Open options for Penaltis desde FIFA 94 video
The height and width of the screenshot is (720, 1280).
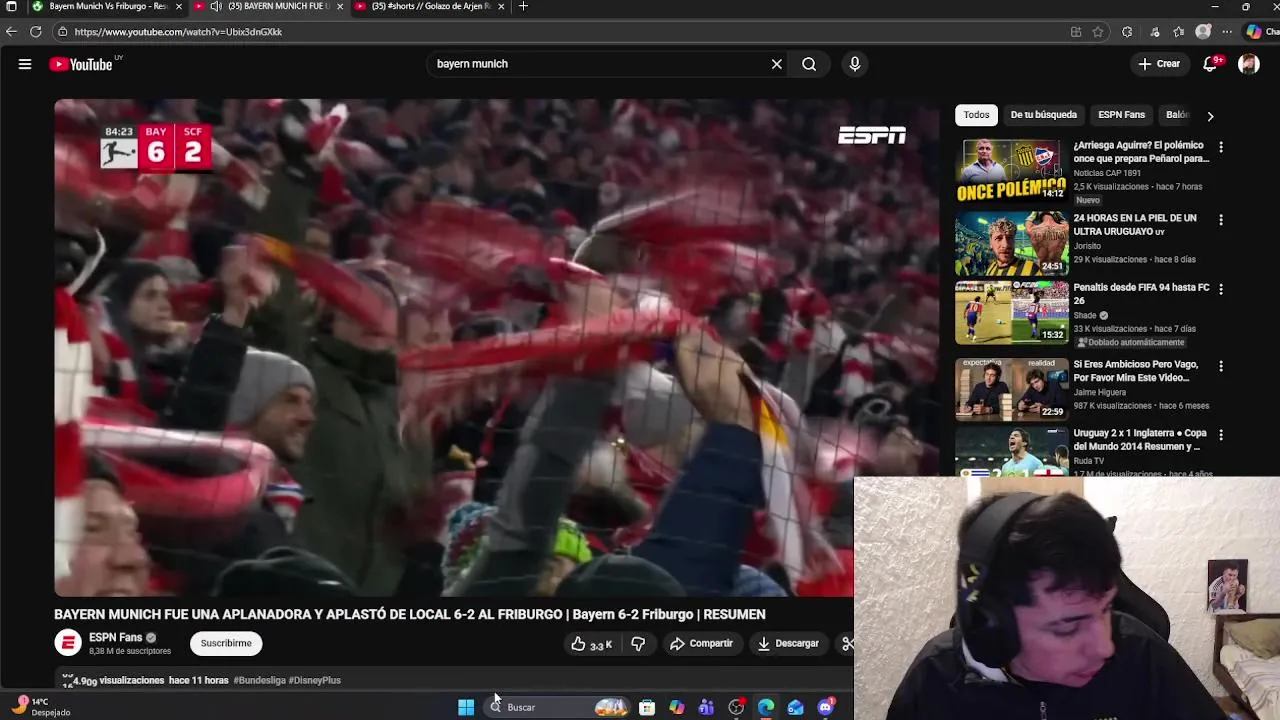[x=1220, y=289]
